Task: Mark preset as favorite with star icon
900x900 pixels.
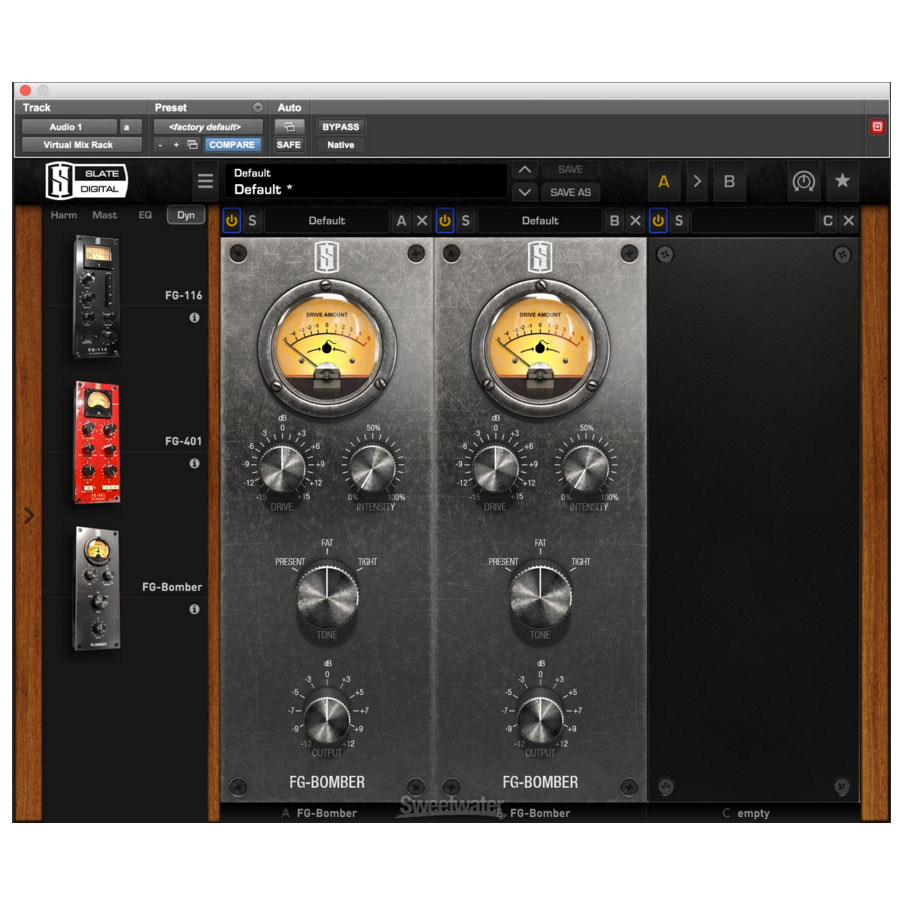Action: (x=842, y=181)
